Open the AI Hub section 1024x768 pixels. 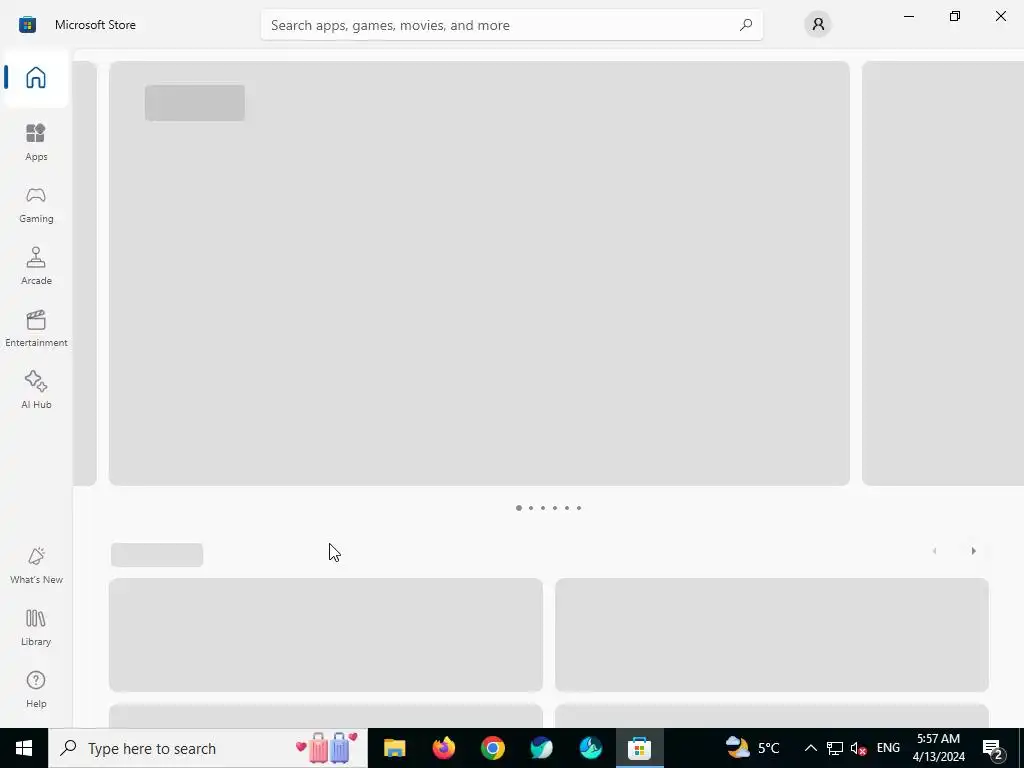tap(36, 390)
